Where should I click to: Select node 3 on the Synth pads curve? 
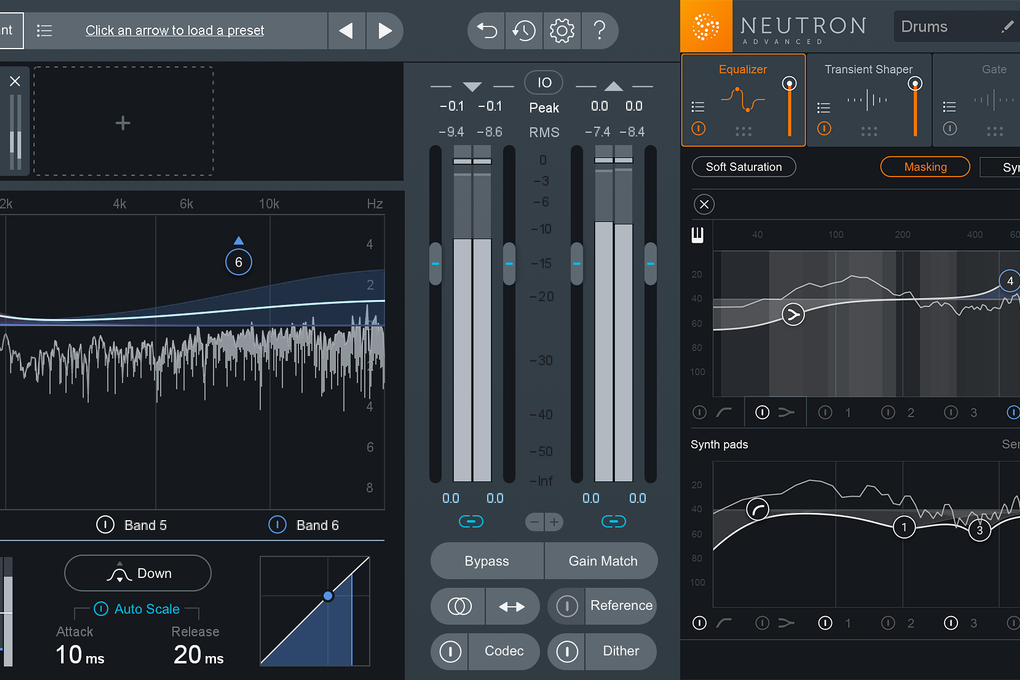point(980,530)
